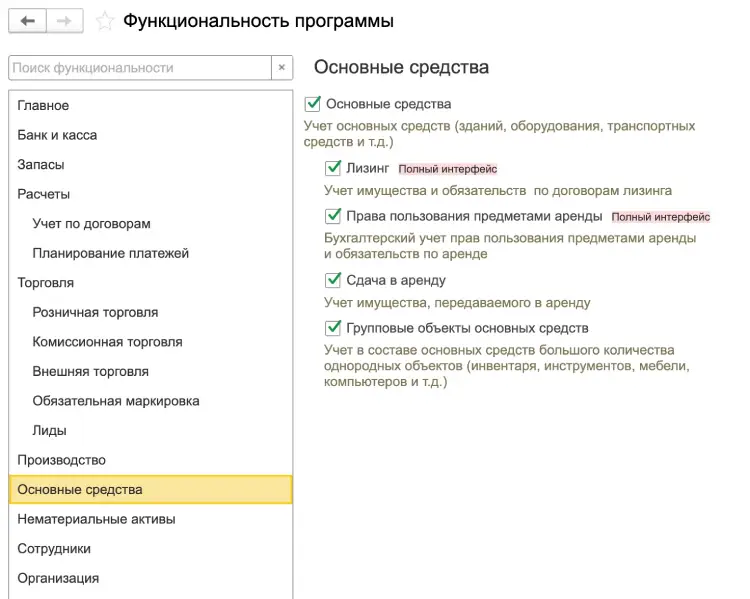The height and width of the screenshot is (599, 750).
Task: Uncheck Групповые объекты основных средств
Action: [x=333, y=328]
